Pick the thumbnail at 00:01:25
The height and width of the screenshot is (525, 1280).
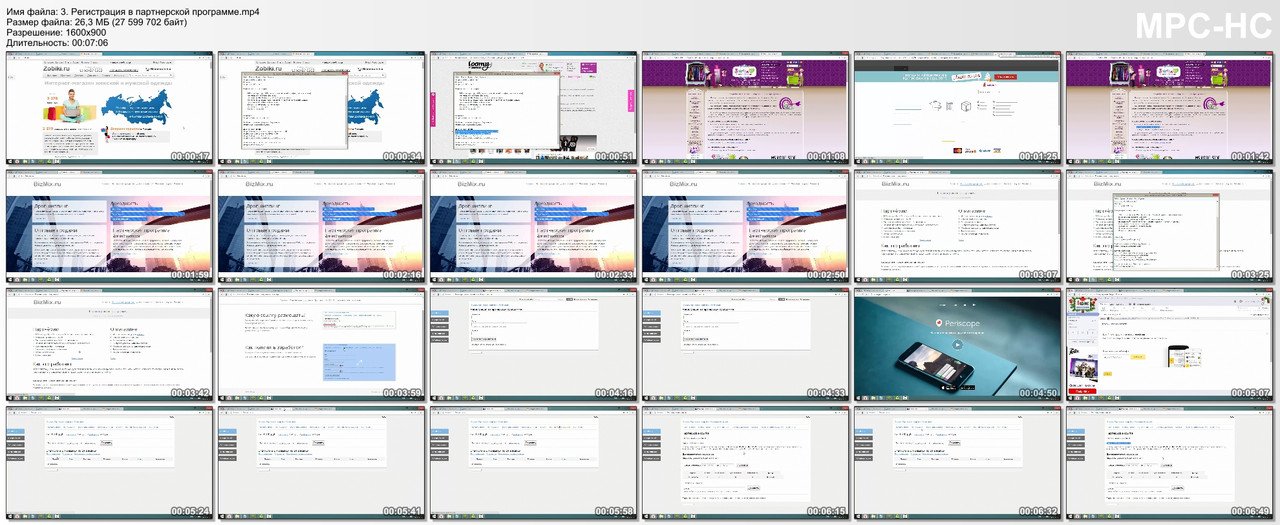(x=957, y=107)
